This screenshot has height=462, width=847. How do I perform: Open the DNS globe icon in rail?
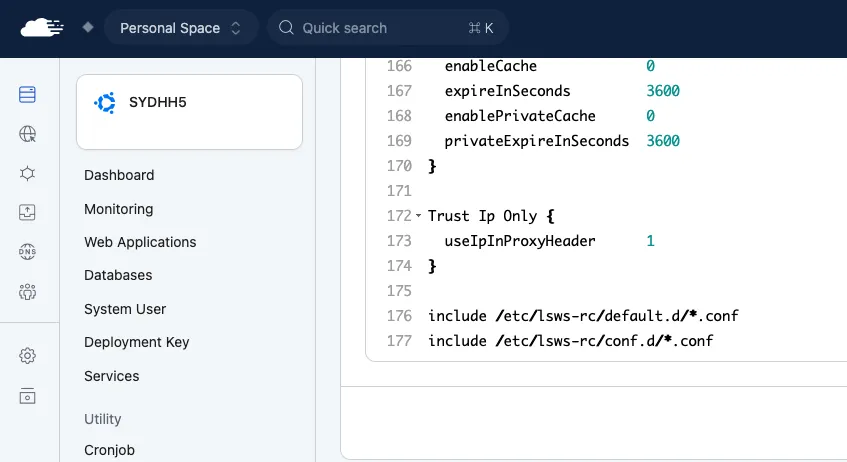28,251
